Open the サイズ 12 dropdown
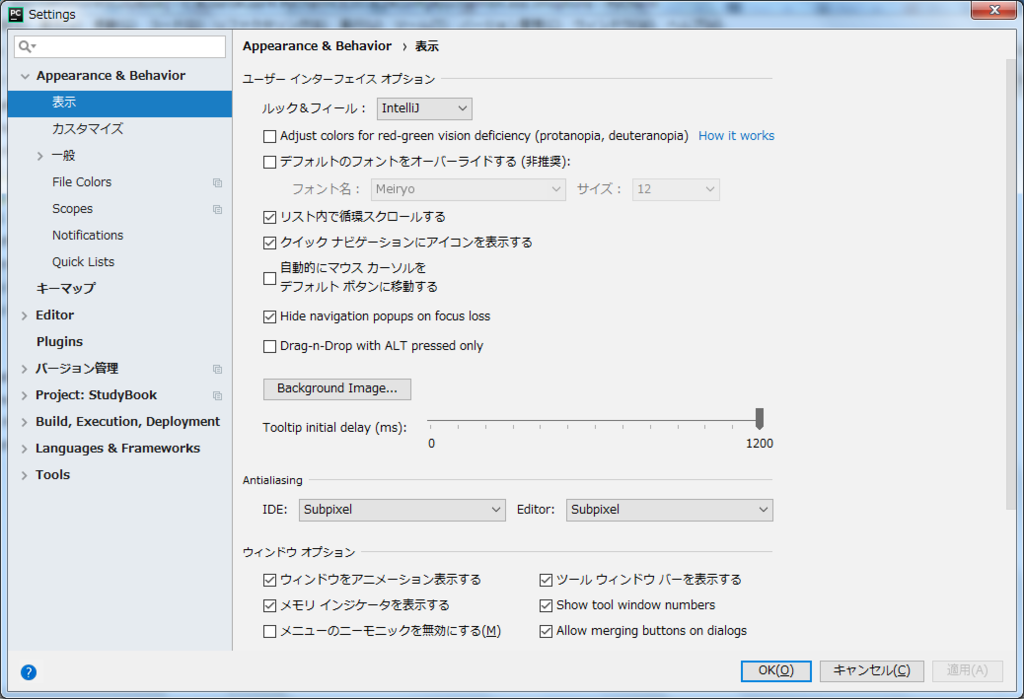The height and width of the screenshot is (699, 1024). pyautogui.click(x=676, y=189)
